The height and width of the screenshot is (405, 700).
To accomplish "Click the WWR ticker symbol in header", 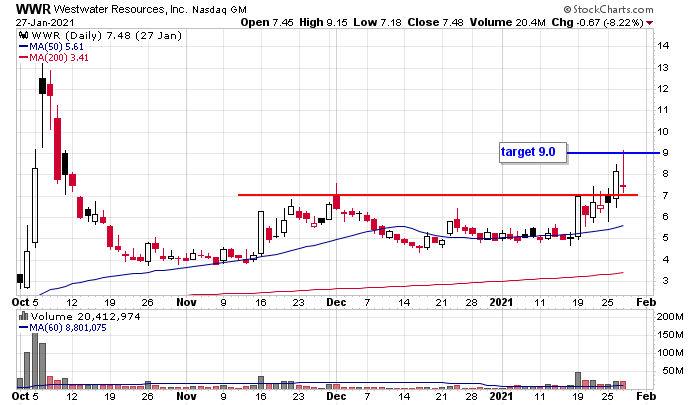I will click(x=34, y=9).
